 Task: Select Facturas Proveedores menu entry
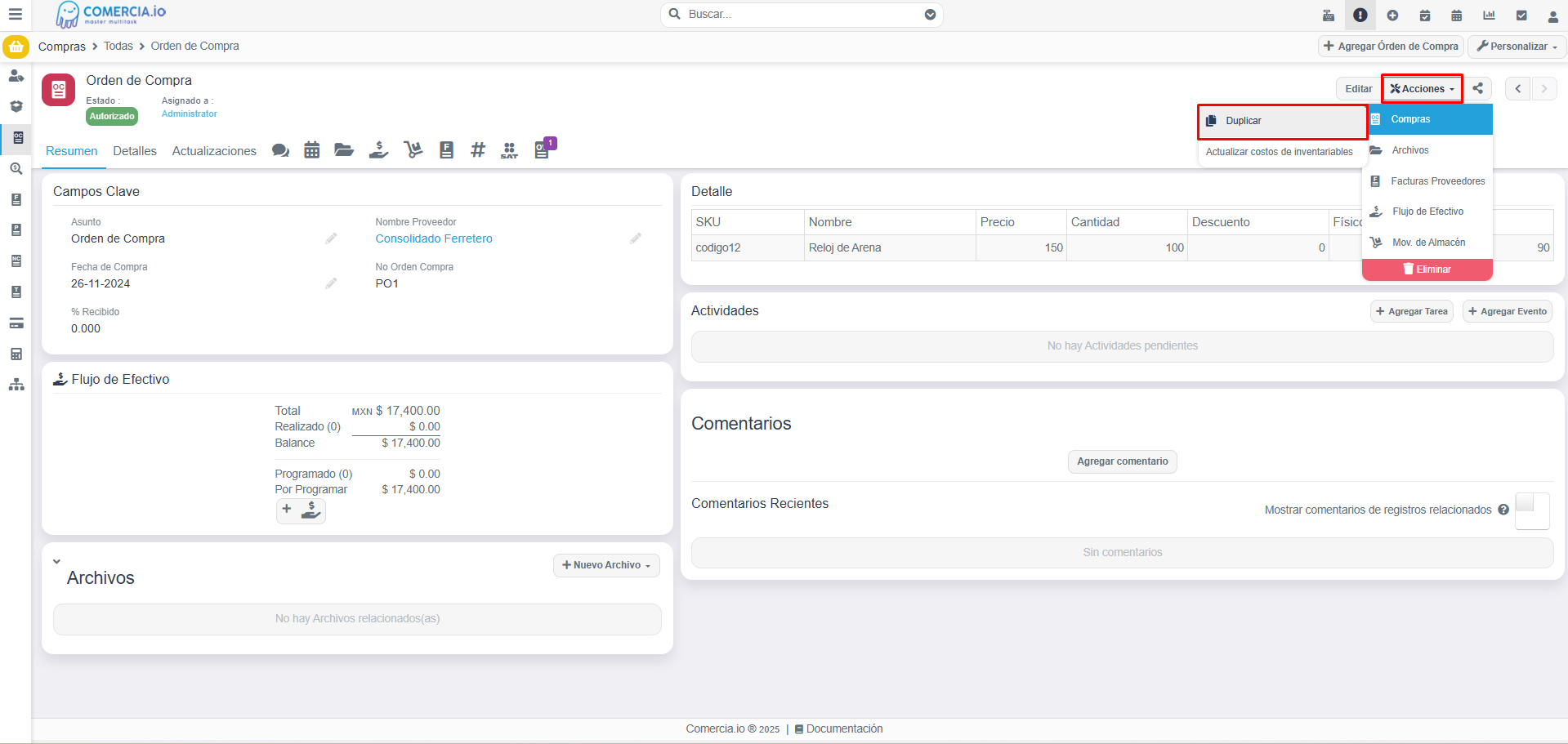click(x=1427, y=181)
